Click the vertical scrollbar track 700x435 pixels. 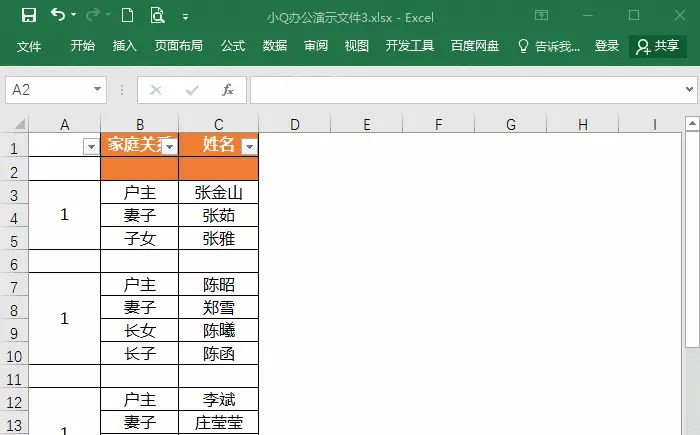pos(692,391)
